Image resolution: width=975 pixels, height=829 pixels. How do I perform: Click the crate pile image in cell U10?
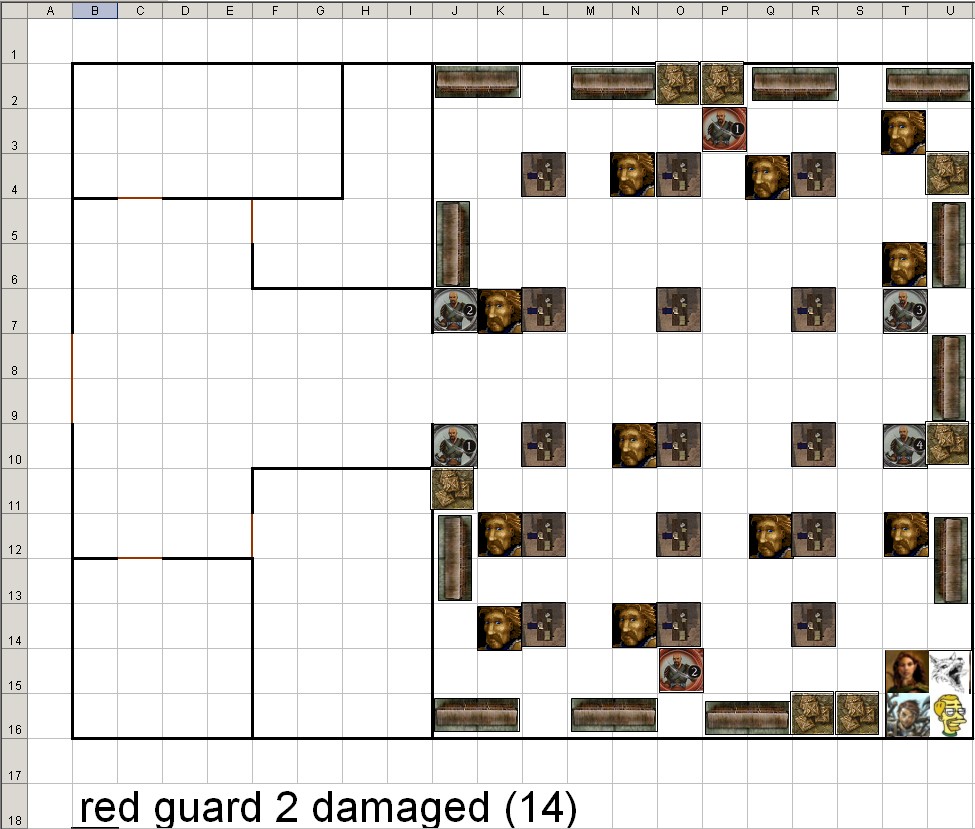[948, 443]
